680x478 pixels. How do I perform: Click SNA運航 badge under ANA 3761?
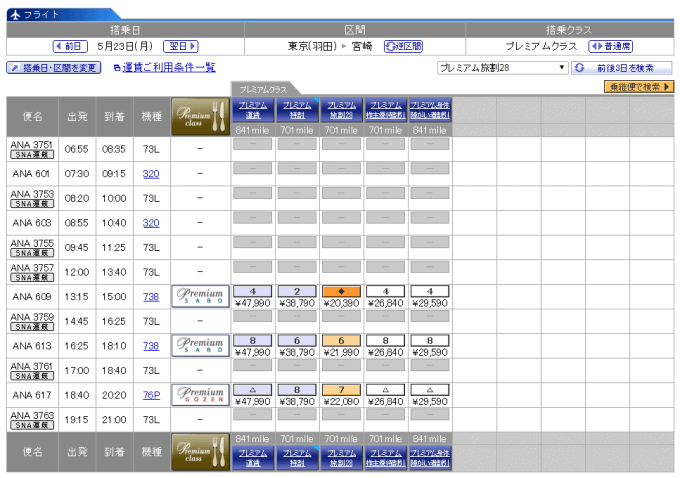[x=32, y=376]
